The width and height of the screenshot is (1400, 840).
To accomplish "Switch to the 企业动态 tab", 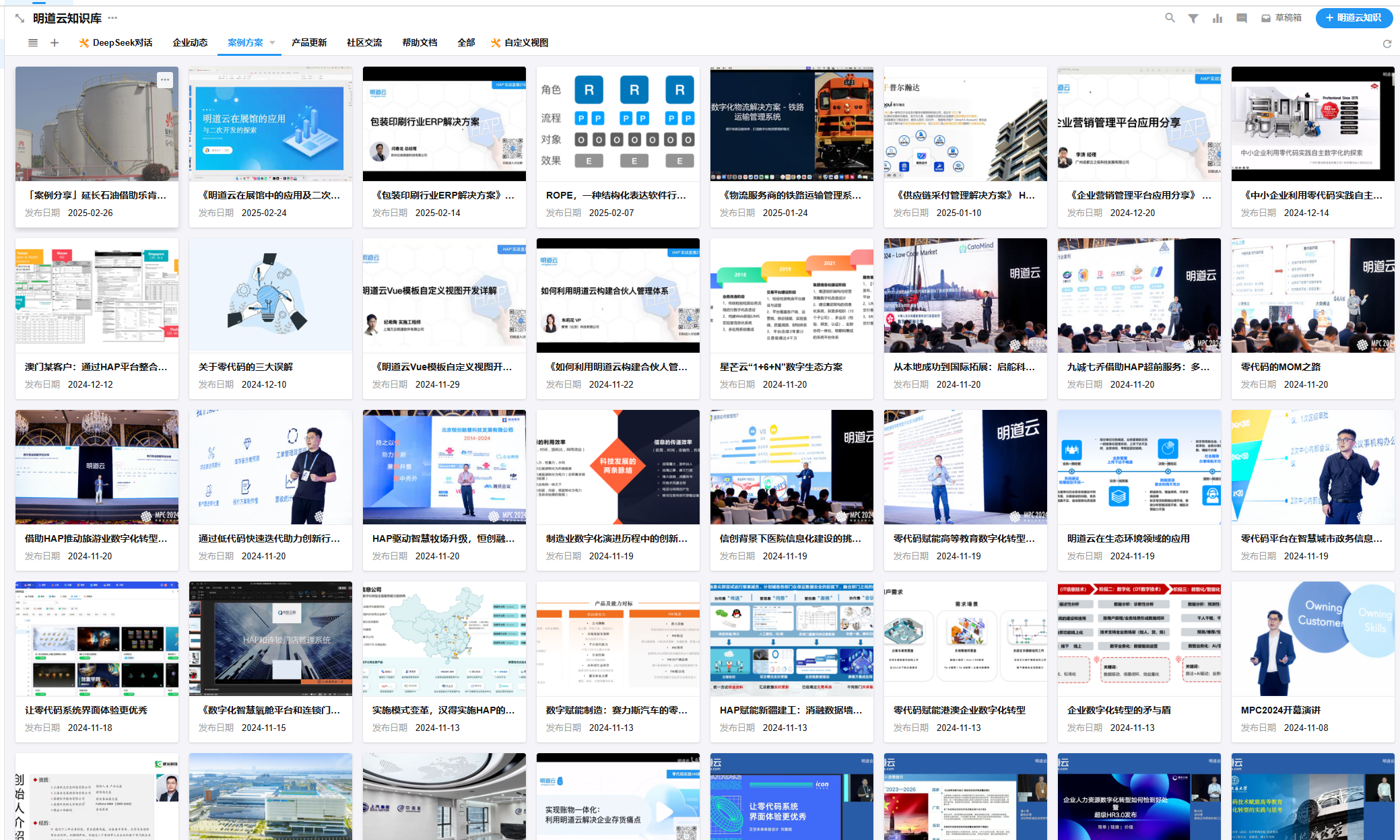I will click(190, 42).
